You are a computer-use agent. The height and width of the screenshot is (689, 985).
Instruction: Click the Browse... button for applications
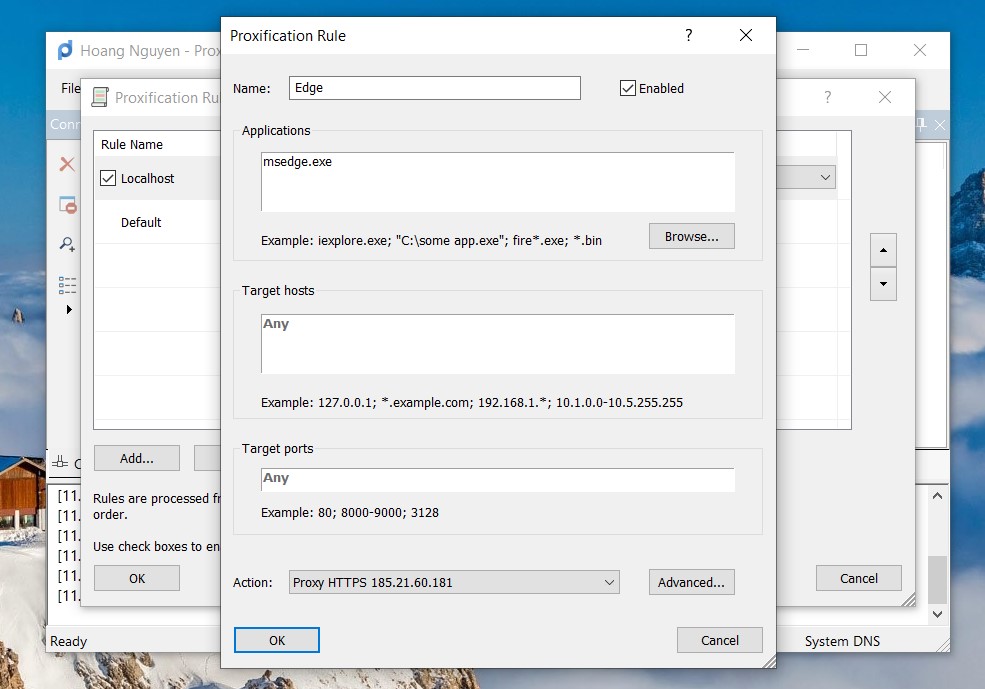691,237
